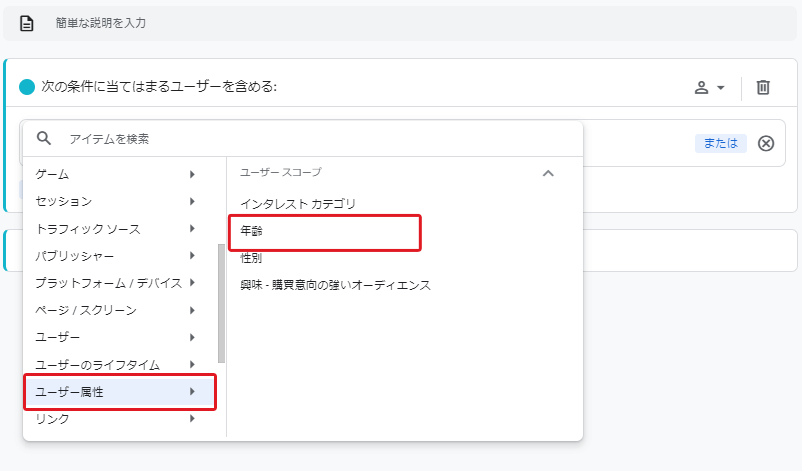The image size is (802, 471).
Task: Remove the condition with circled X icon
Action: 766,143
